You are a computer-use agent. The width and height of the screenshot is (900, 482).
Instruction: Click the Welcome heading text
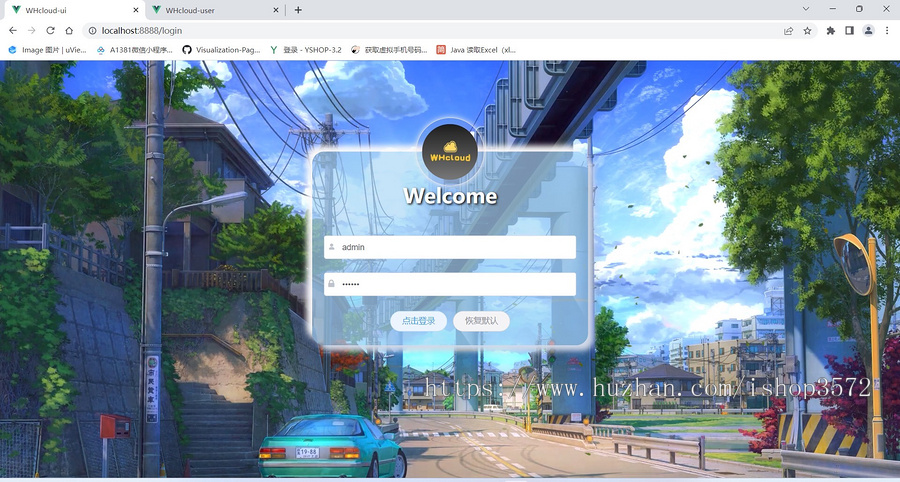coord(450,196)
